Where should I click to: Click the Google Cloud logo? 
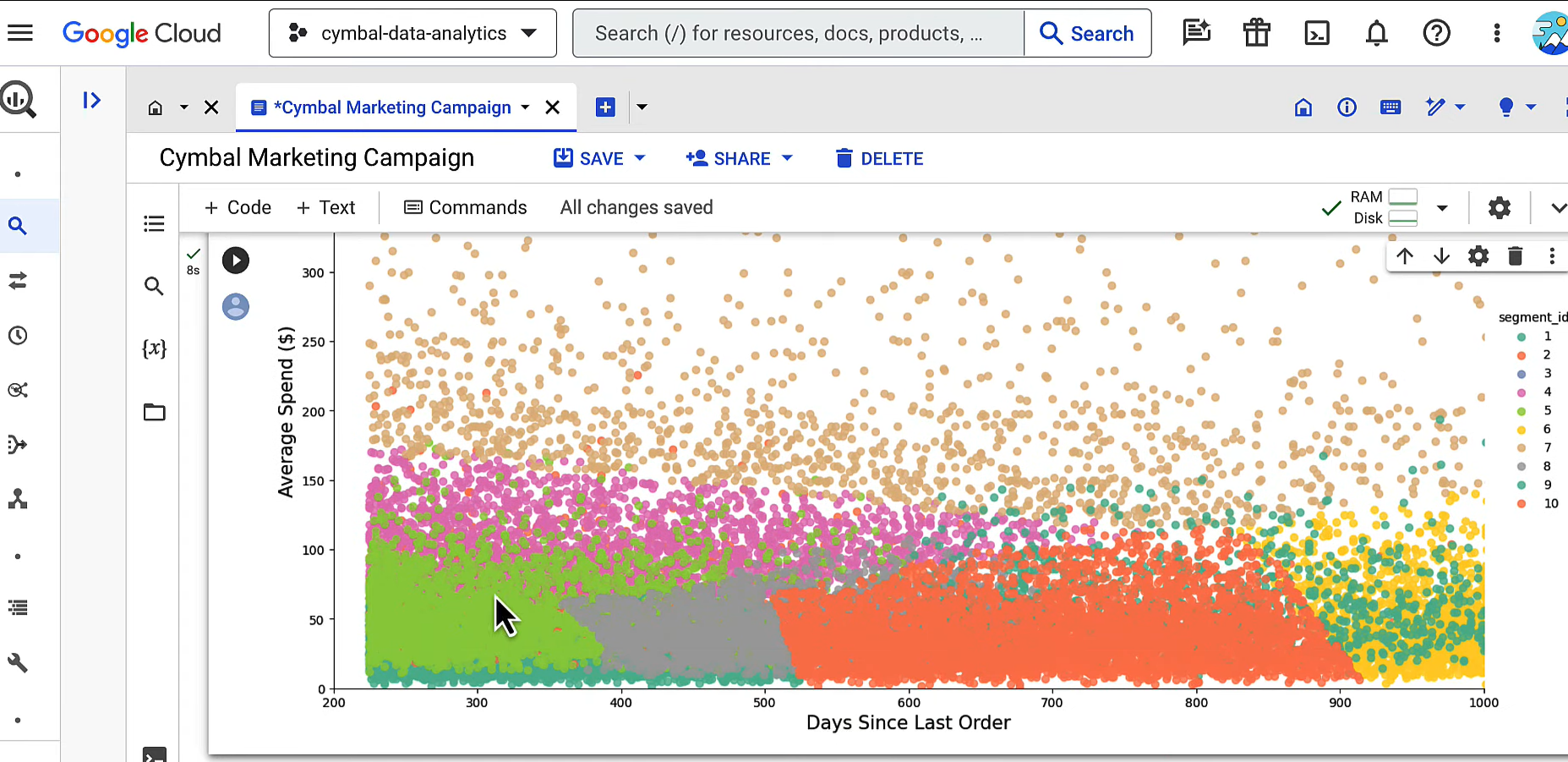[141, 33]
